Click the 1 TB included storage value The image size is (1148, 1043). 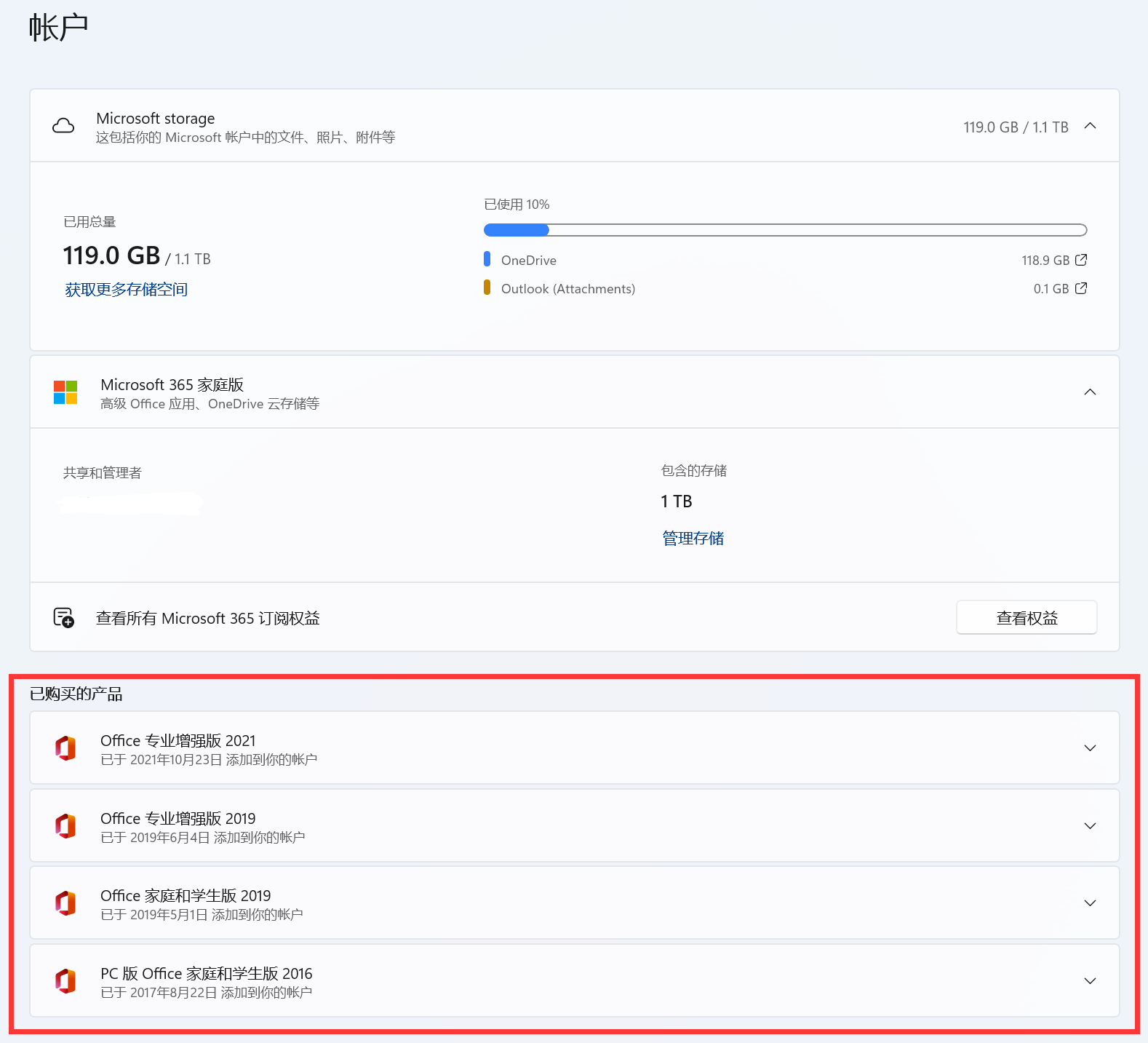point(677,501)
